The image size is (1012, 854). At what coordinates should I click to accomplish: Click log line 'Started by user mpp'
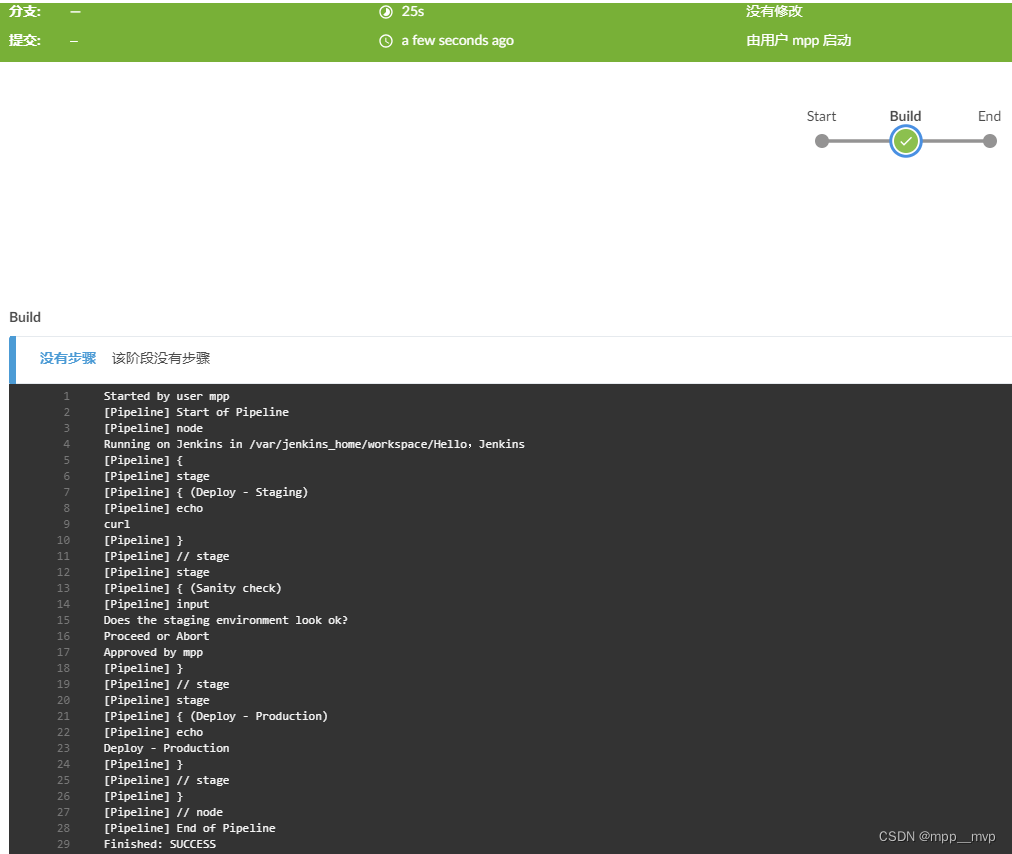(x=167, y=396)
